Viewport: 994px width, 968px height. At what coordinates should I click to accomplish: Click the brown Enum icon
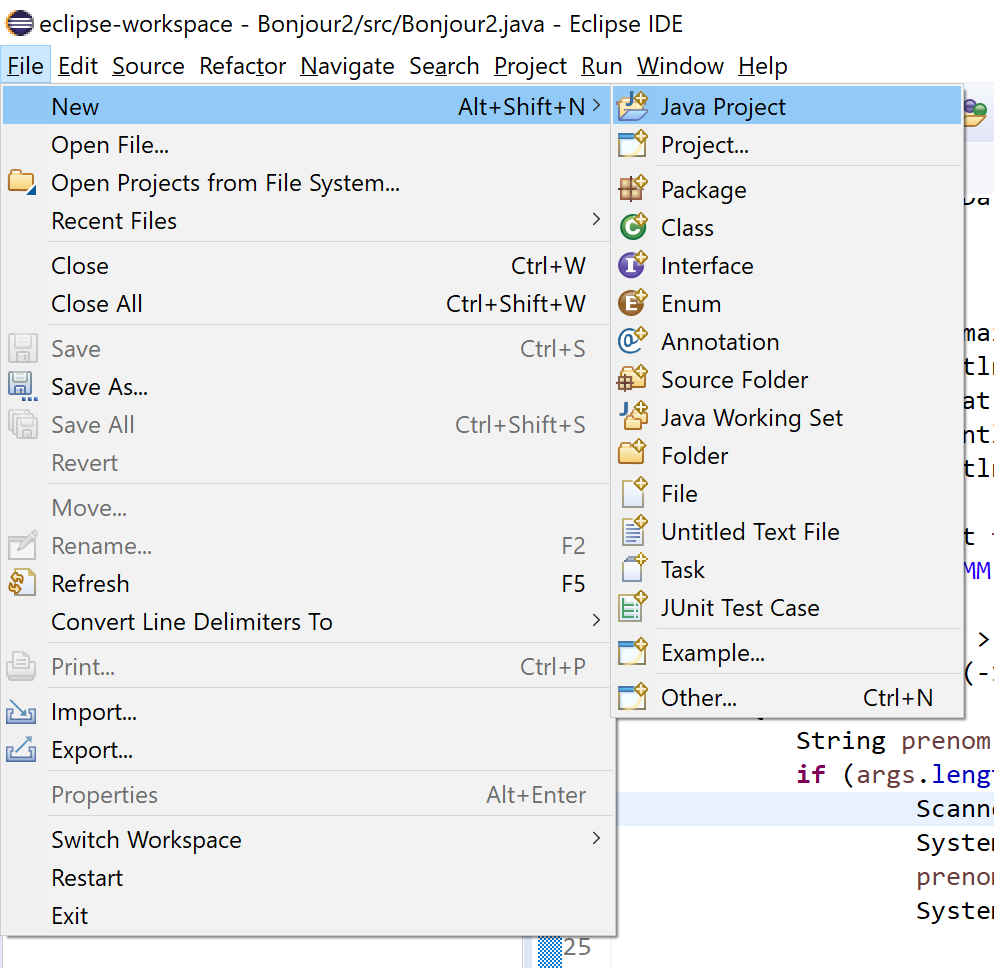(633, 304)
